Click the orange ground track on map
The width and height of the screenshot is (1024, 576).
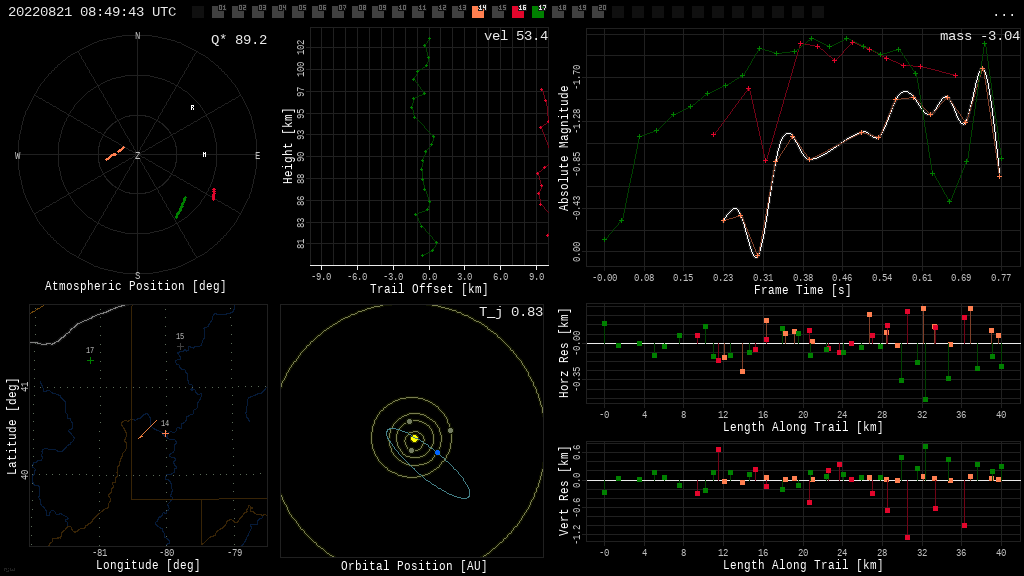tap(148, 430)
